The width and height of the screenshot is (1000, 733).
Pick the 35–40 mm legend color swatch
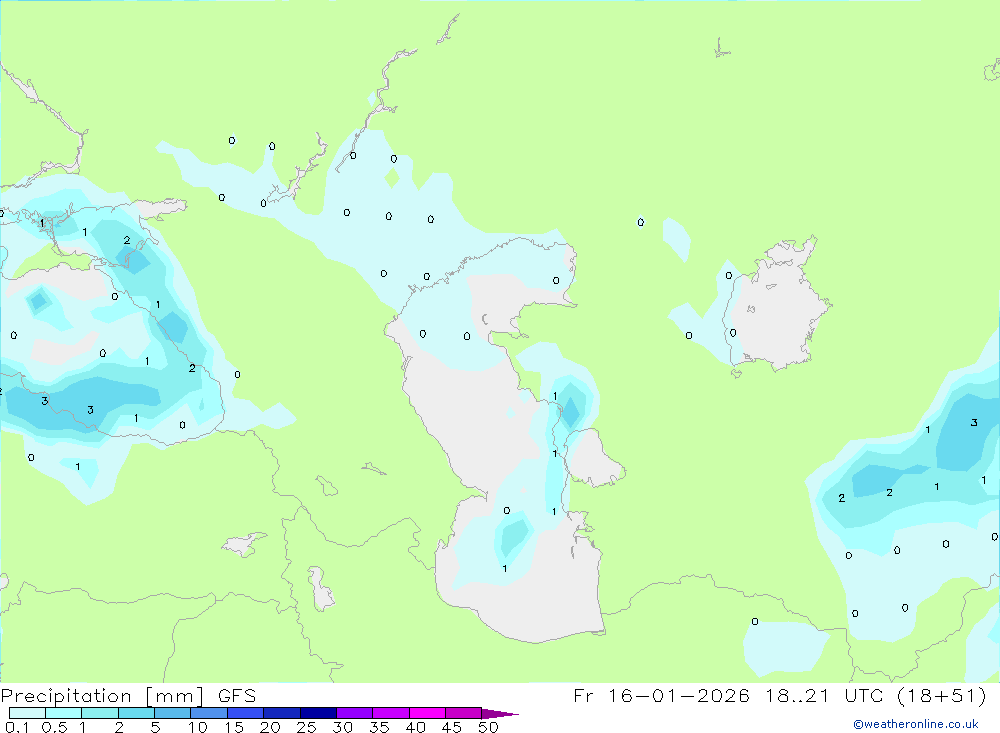391,713
